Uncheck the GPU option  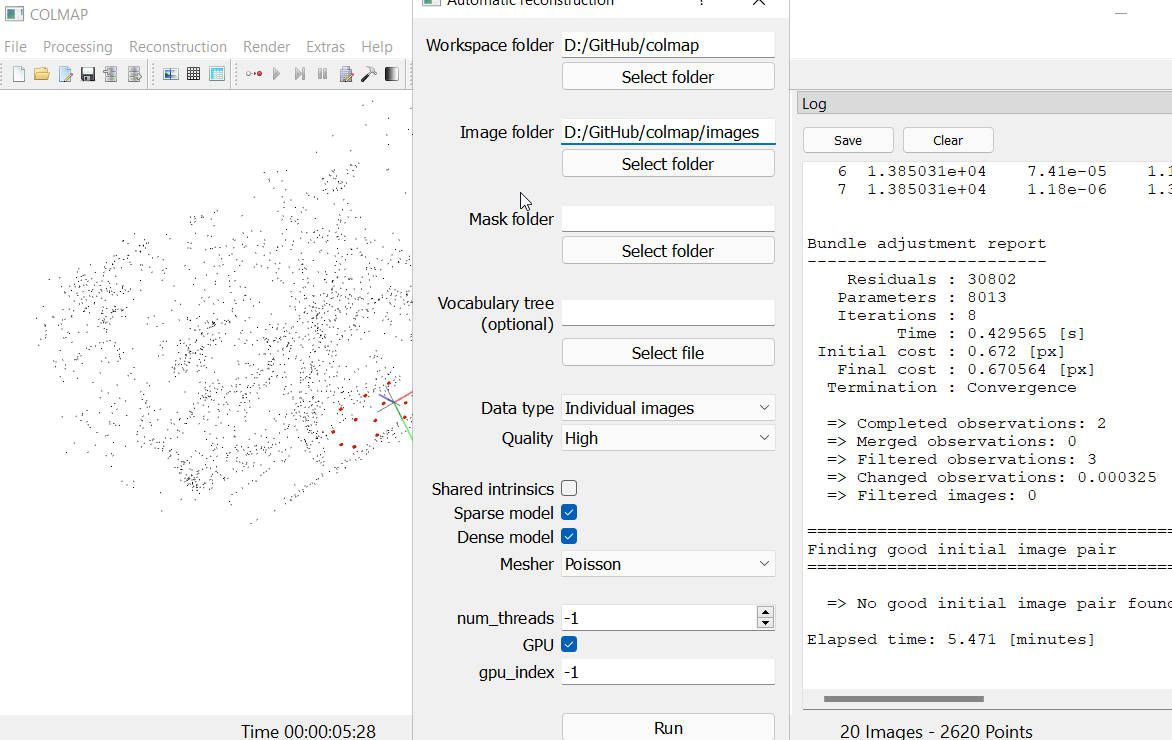[x=568, y=644]
